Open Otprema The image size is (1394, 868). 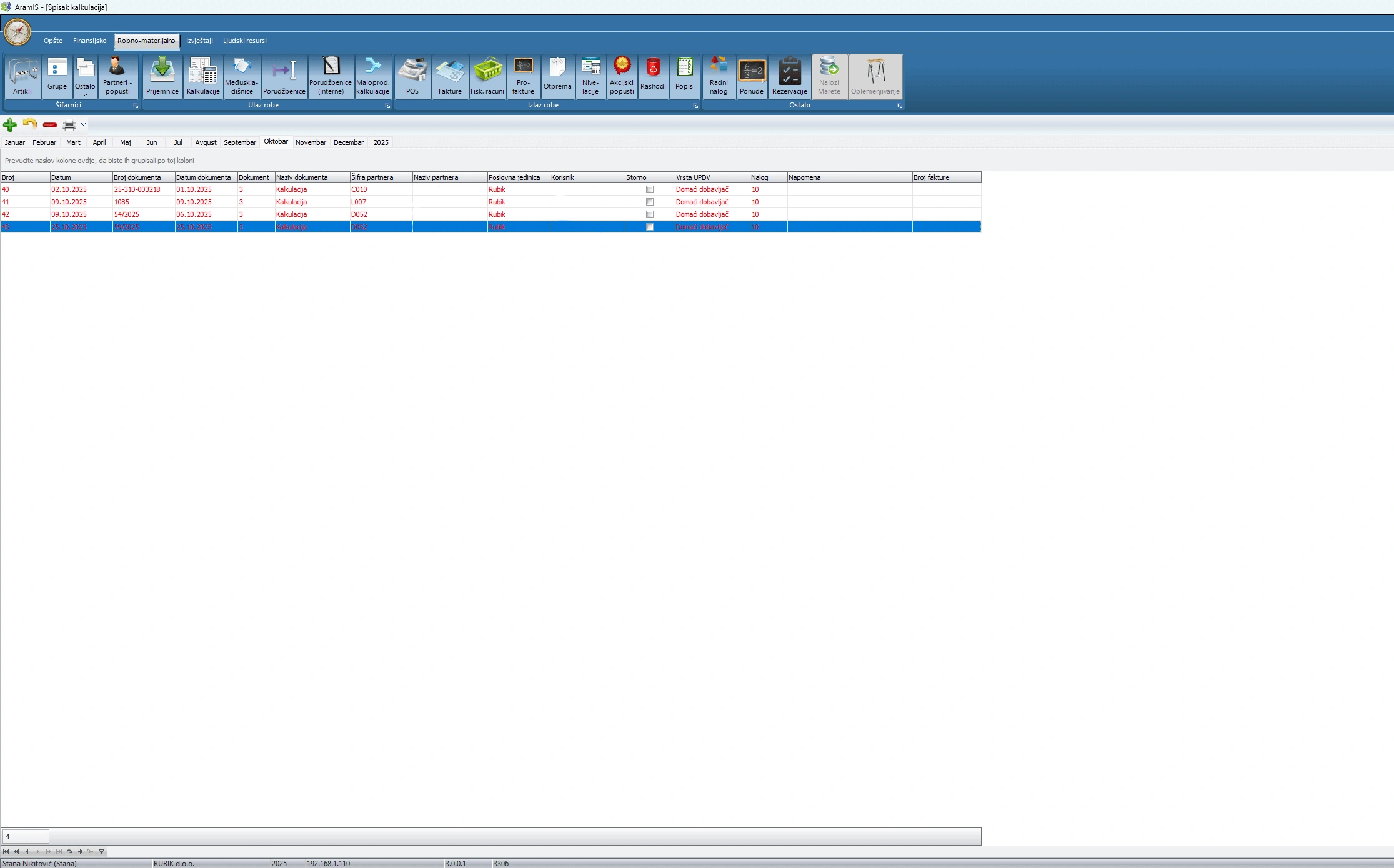[x=557, y=76]
